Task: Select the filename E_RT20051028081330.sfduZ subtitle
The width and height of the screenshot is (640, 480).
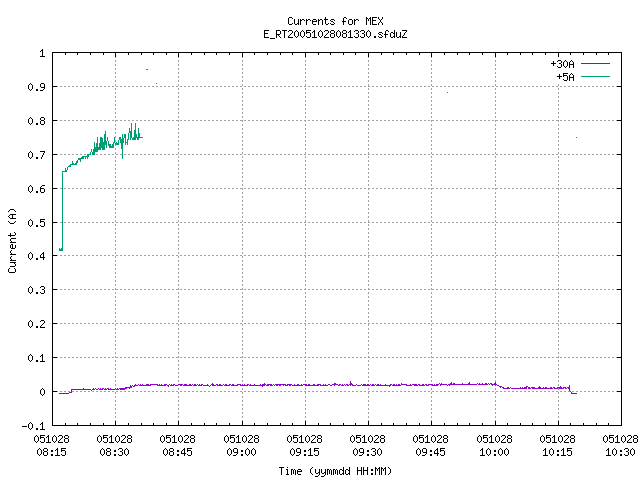Action: [x=335, y=34]
